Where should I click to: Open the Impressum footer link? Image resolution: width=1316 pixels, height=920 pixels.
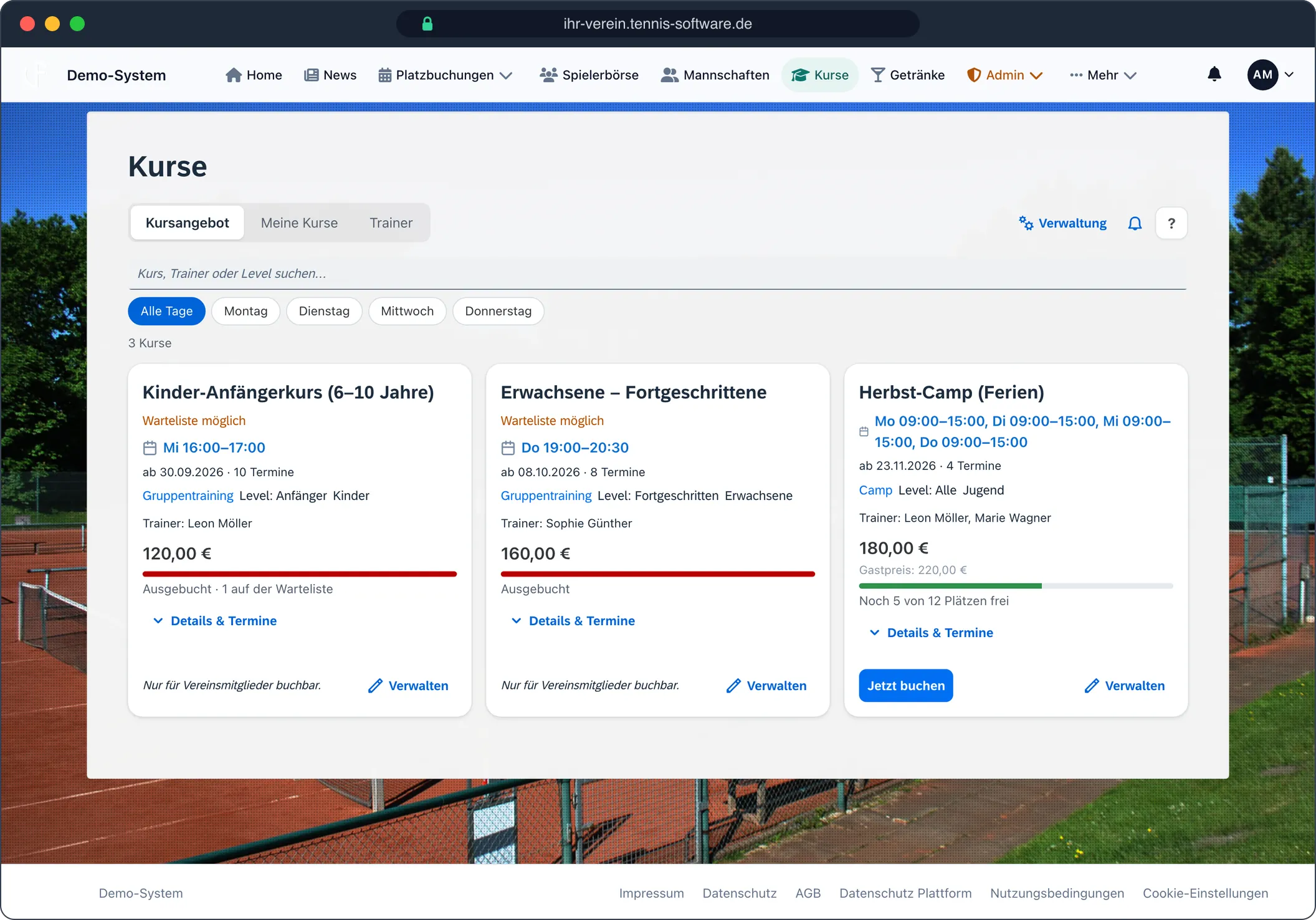(651, 893)
